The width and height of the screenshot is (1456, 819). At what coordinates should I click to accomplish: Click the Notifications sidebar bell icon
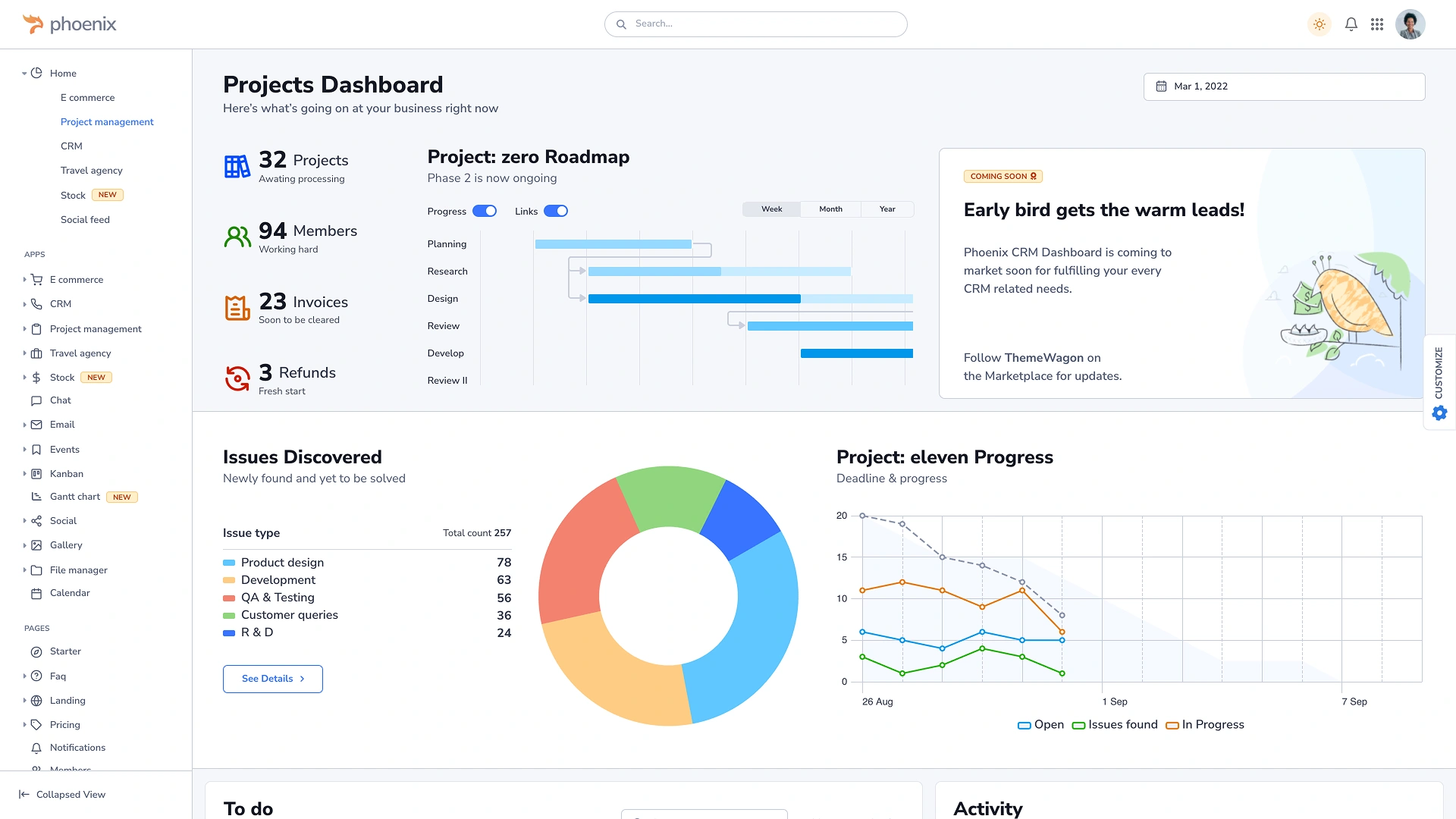pos(36,748)
